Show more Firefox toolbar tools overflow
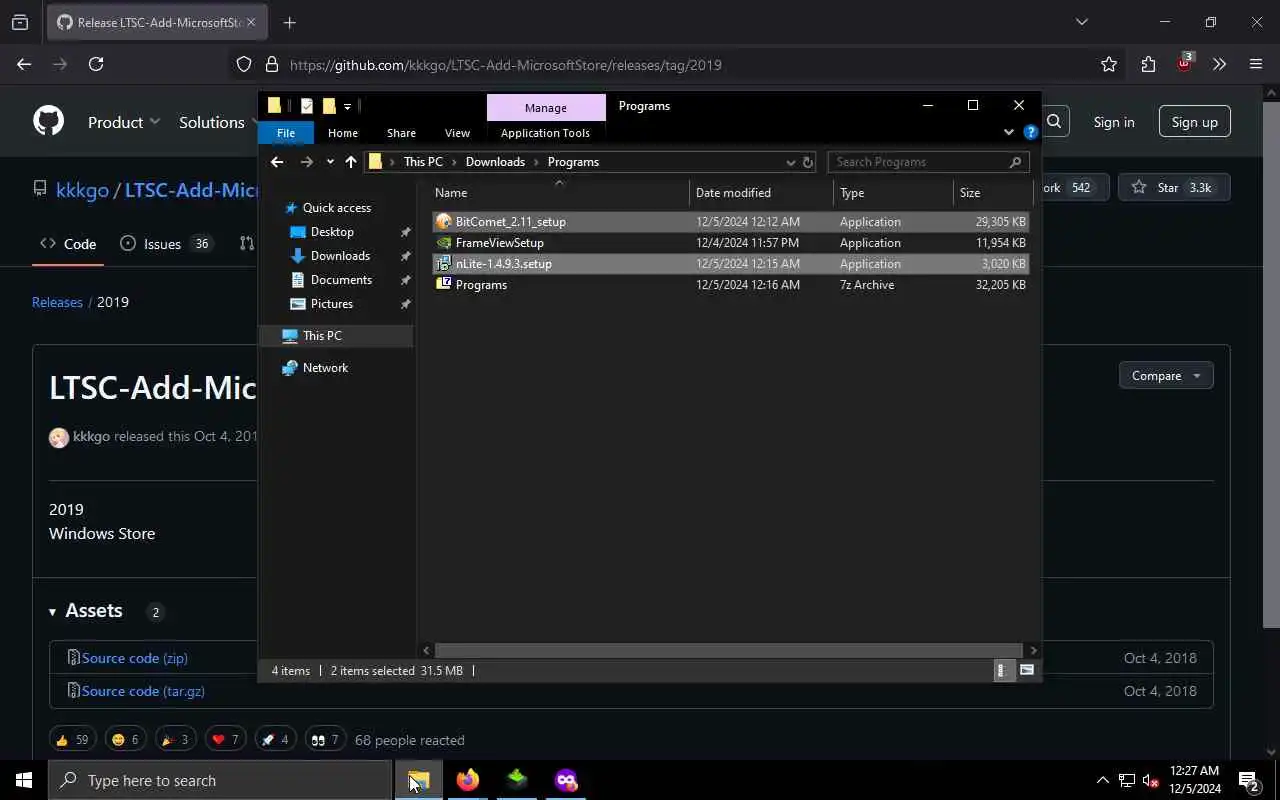The image size is (1280, 800). 1219,64
